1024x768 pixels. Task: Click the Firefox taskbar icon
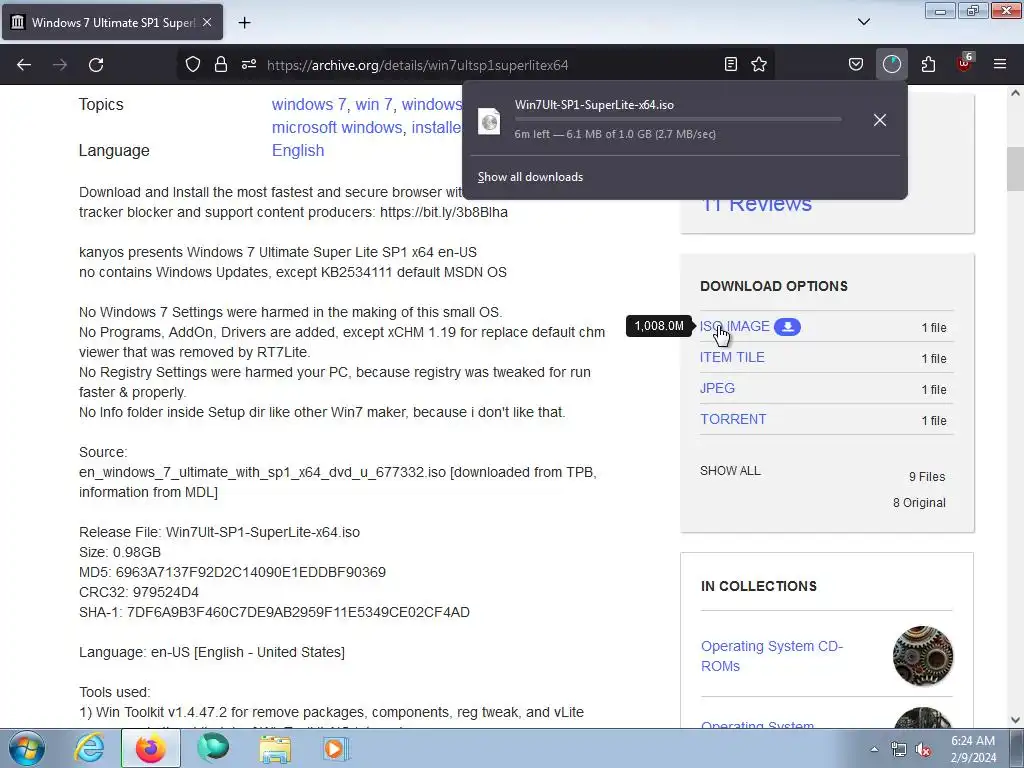click(151, 748)
